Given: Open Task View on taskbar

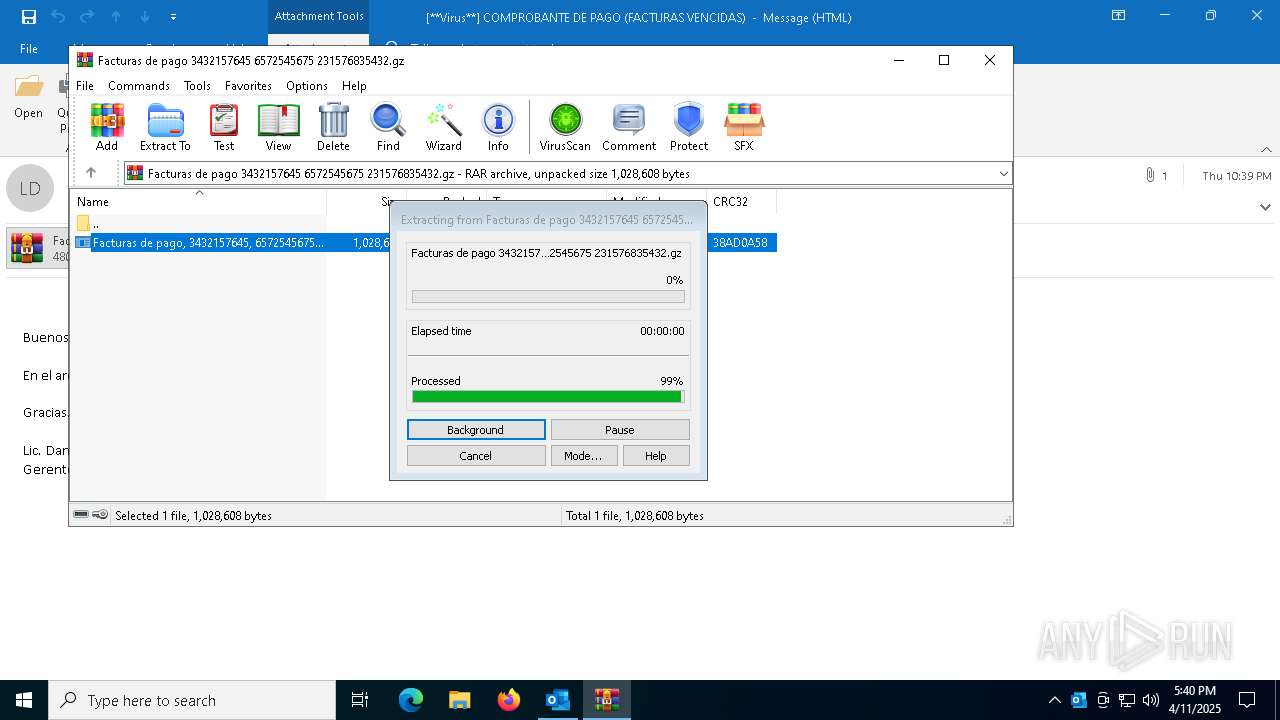Looking at the screenshot, I should pos(360,700).
